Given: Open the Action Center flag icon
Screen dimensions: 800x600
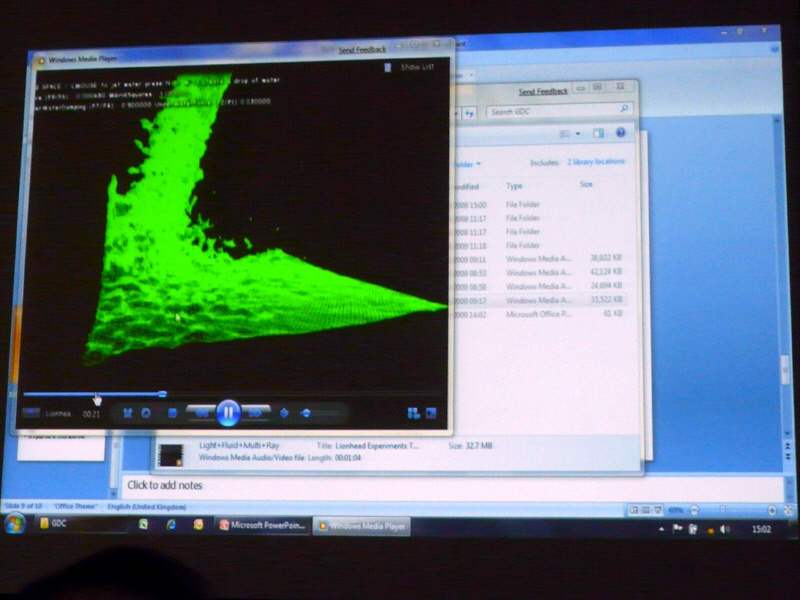Looking at the screenshot, I should pyautogui.click(x=677, y=529).
